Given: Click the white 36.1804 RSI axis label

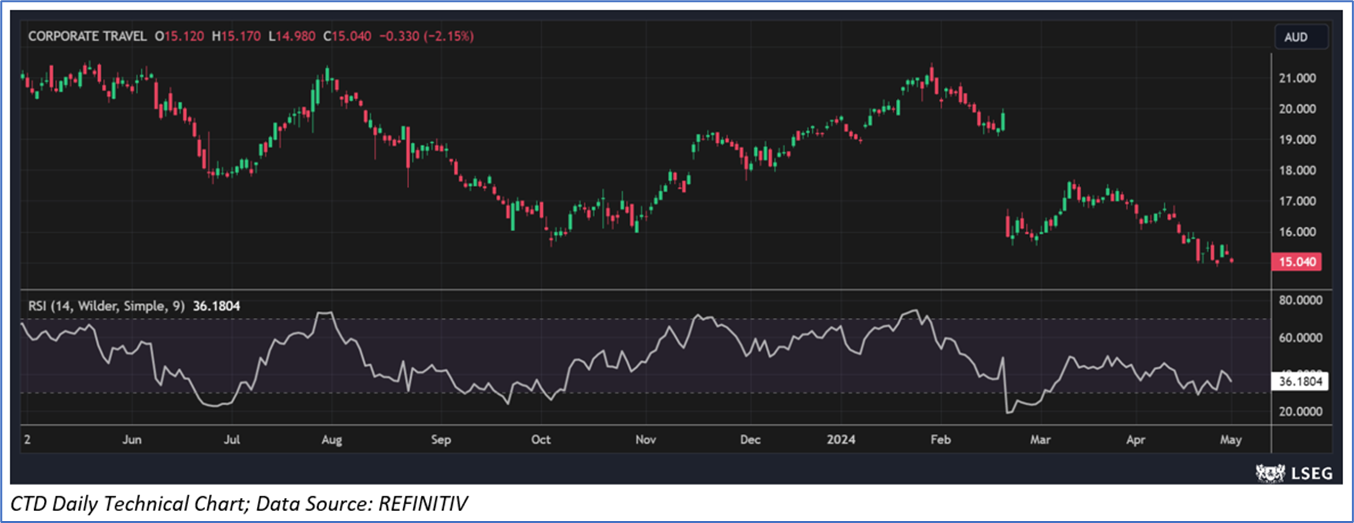Looking at the screenshot, I should 1302,381.
